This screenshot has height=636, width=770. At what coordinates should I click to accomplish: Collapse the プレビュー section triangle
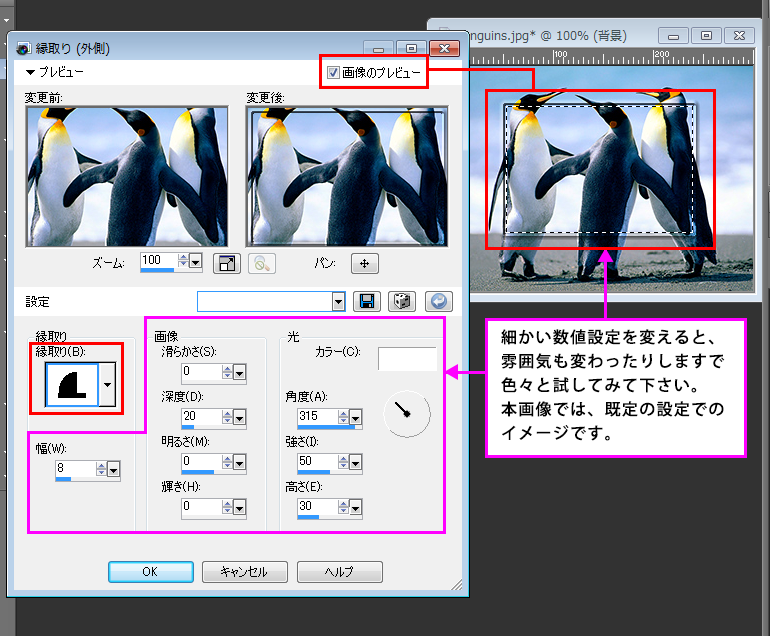click(30, 73)
